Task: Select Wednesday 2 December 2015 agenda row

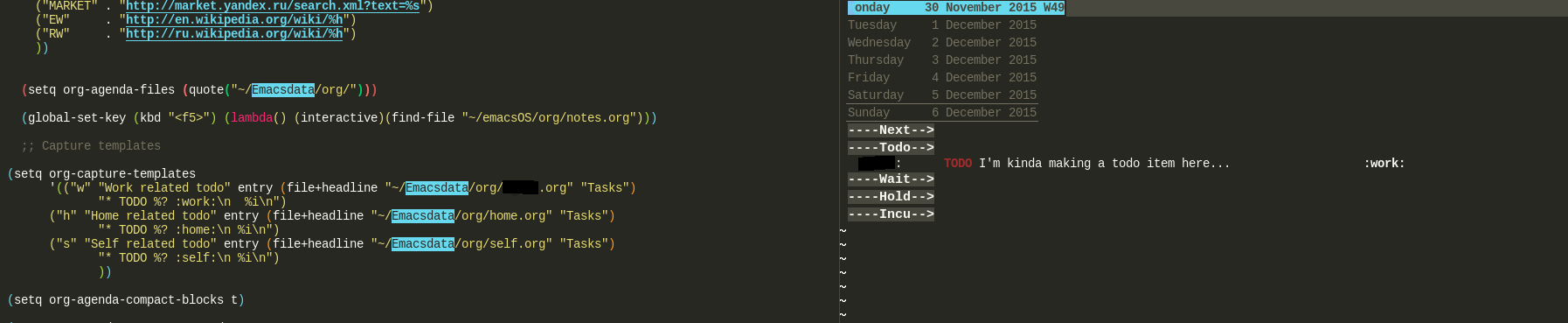Action: (942, 43)
